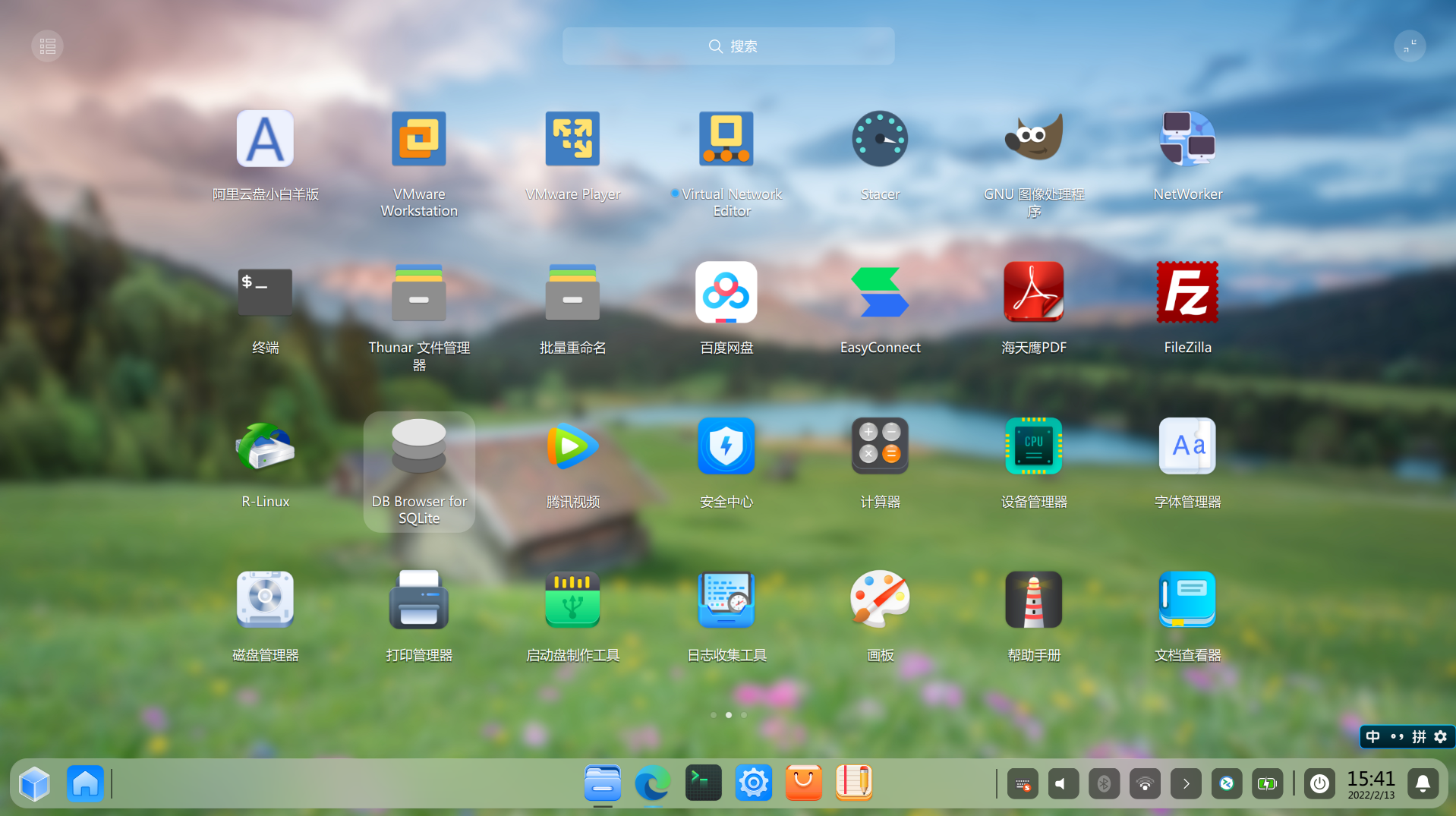Click the power button in the dock
The height and width of the screenshot is (816, 1456).
pos(1319,784)
